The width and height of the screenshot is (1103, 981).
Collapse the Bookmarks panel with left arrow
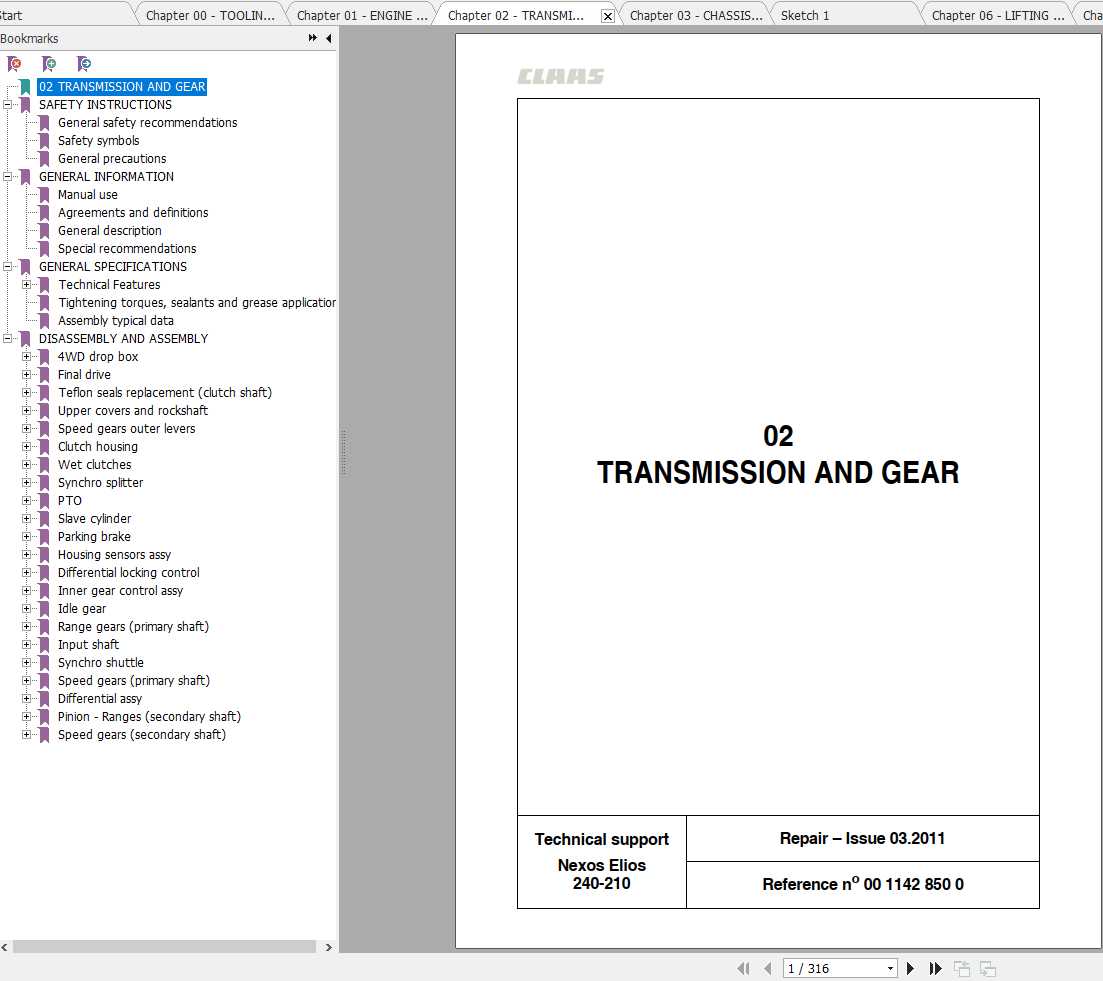[x=329, y=38]
